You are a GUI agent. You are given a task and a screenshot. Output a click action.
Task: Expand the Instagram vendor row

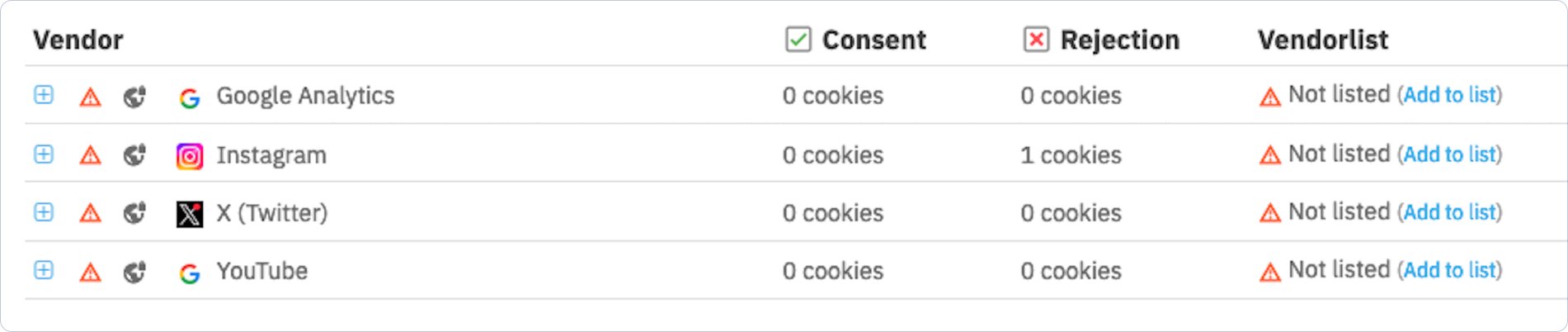pos(44,154)
